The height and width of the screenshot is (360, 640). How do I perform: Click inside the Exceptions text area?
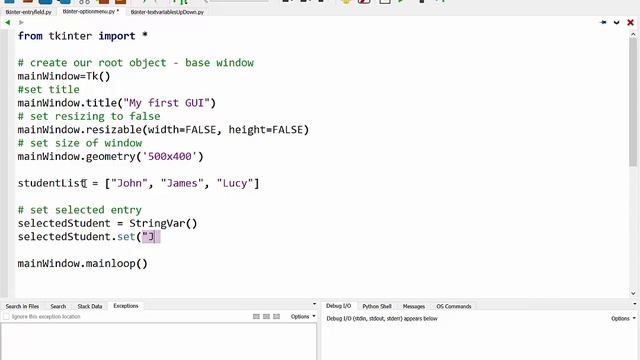[158, 342]
